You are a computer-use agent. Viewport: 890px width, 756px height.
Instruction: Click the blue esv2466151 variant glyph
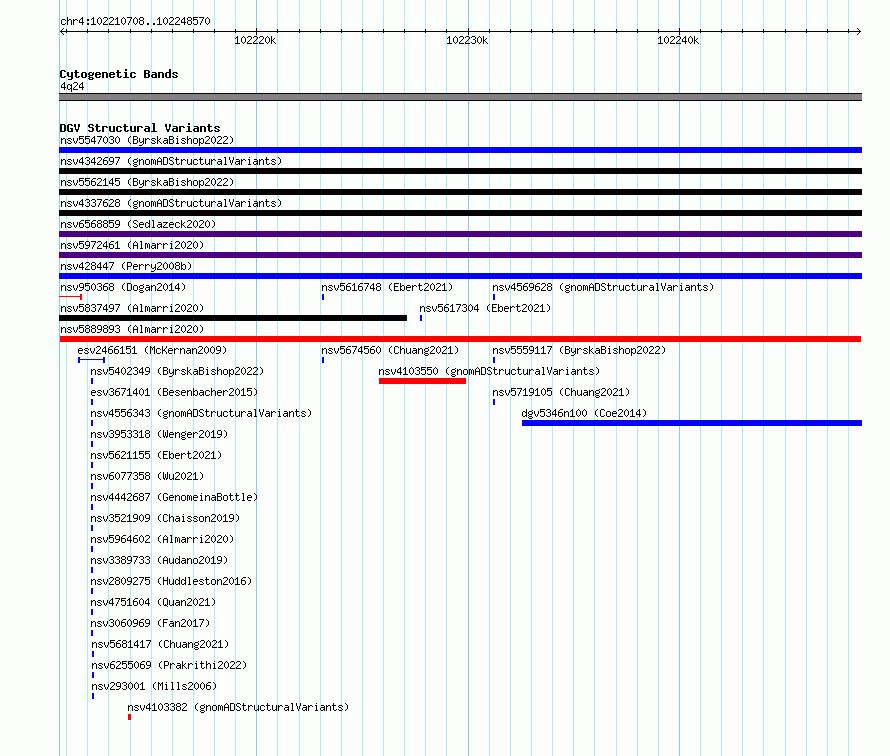[91, 360]
